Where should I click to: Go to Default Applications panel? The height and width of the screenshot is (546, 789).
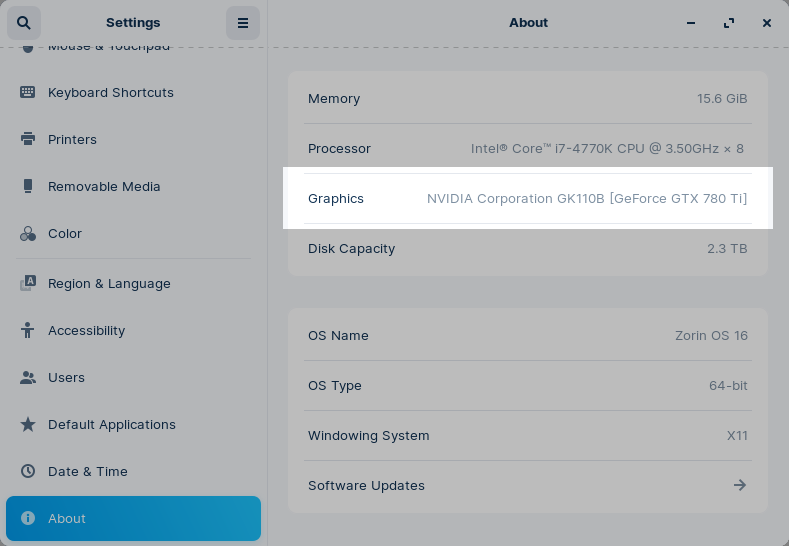pos(112,424)
